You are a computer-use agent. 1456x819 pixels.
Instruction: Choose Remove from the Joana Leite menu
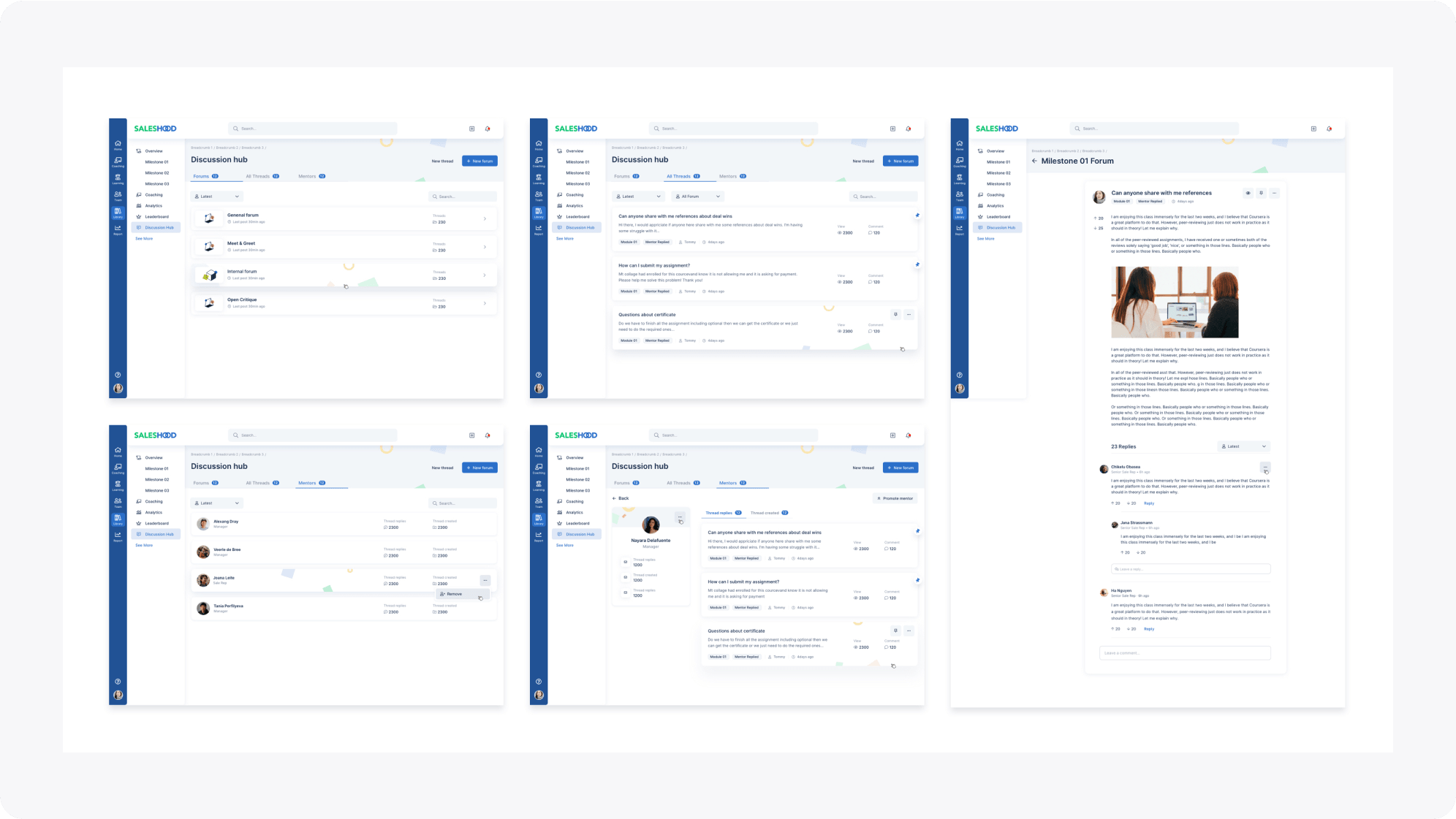click(463, 594)
